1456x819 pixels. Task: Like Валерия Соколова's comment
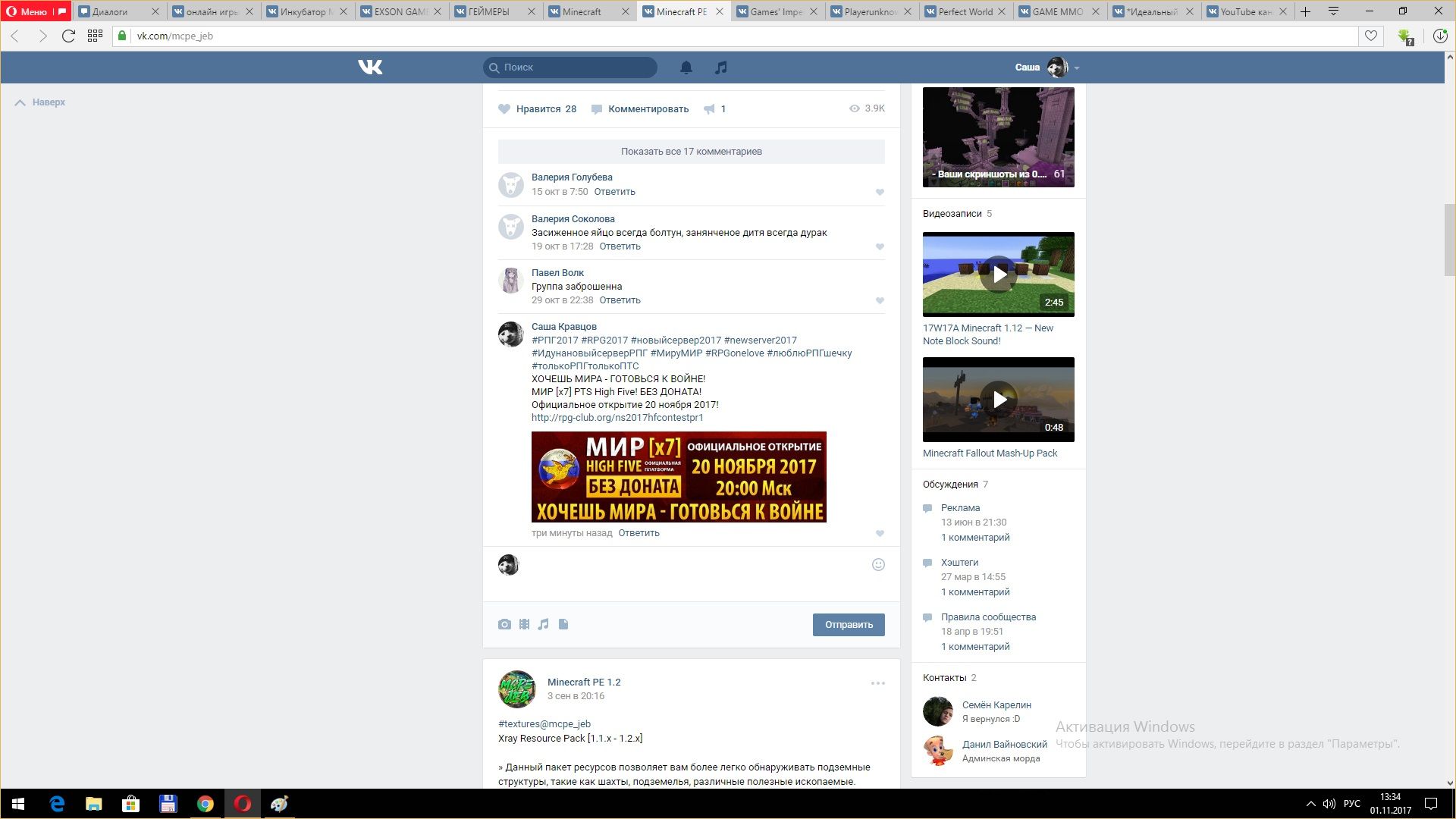pyautogui.click(x=880, y=247)
